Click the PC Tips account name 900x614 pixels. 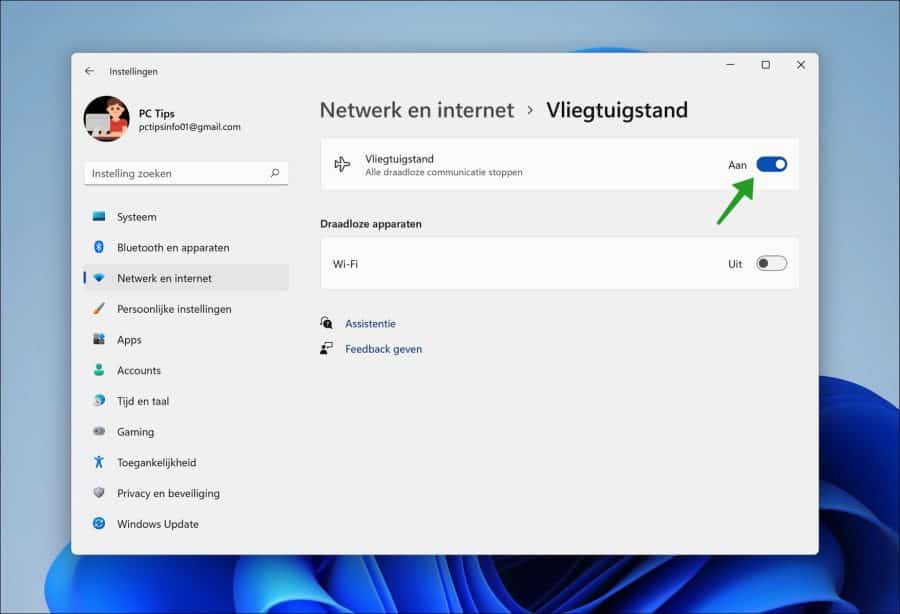coord(156,114)
